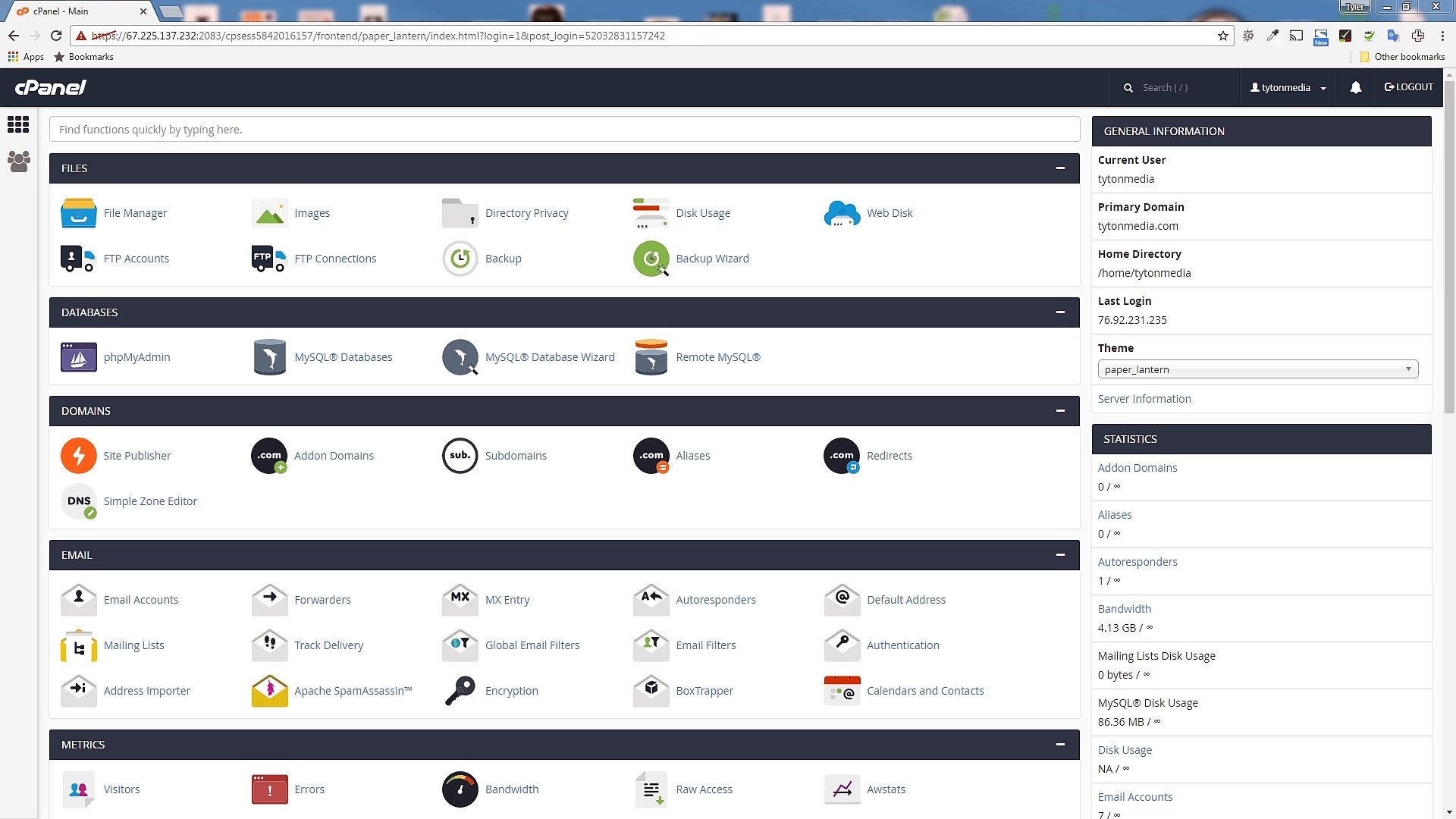Expand the tytonmedia user menu
The image size is (1456, 819).
(x=1288, y=87)
